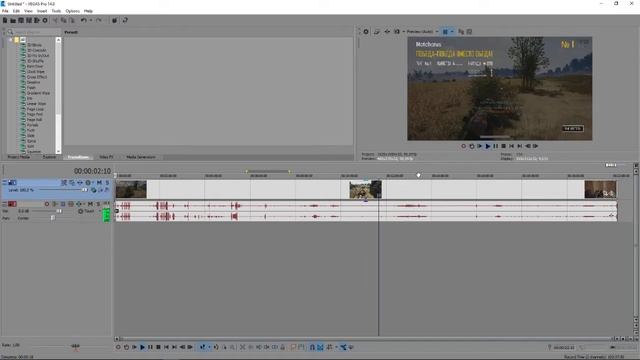The height and width of the screenshot is (360, 640).
Task: Mute the audio track with its M button
Action: 90,204
